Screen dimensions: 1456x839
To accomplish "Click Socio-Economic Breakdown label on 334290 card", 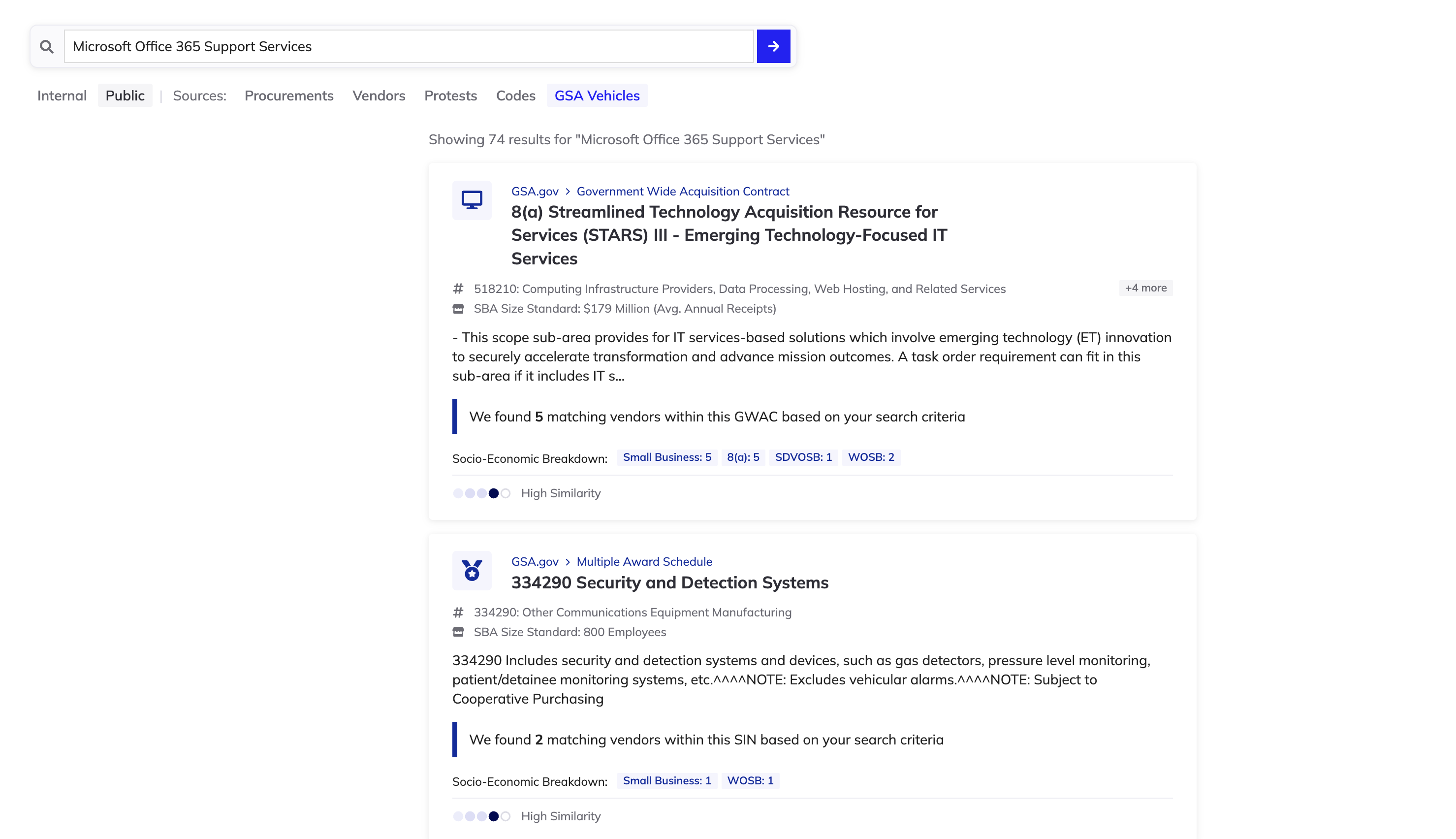I will [529, 782].
